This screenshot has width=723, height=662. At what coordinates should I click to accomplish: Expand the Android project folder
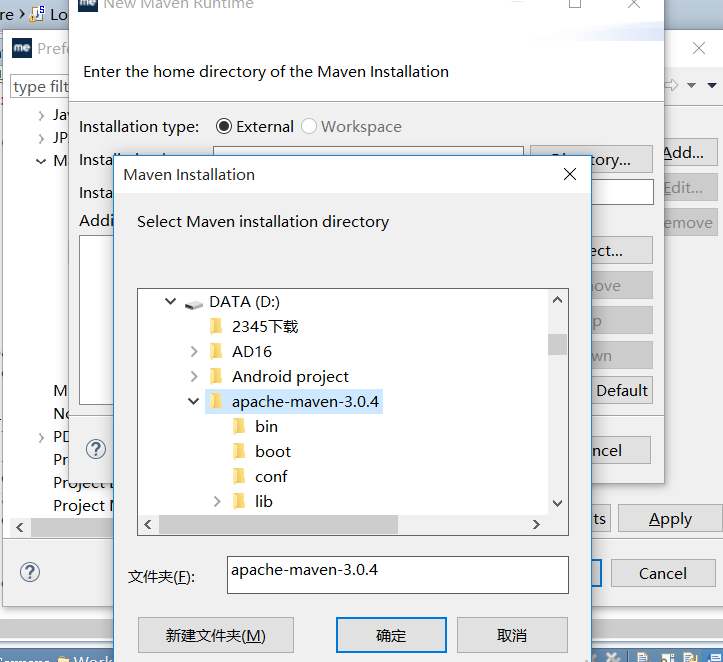[x=194, y=377]
